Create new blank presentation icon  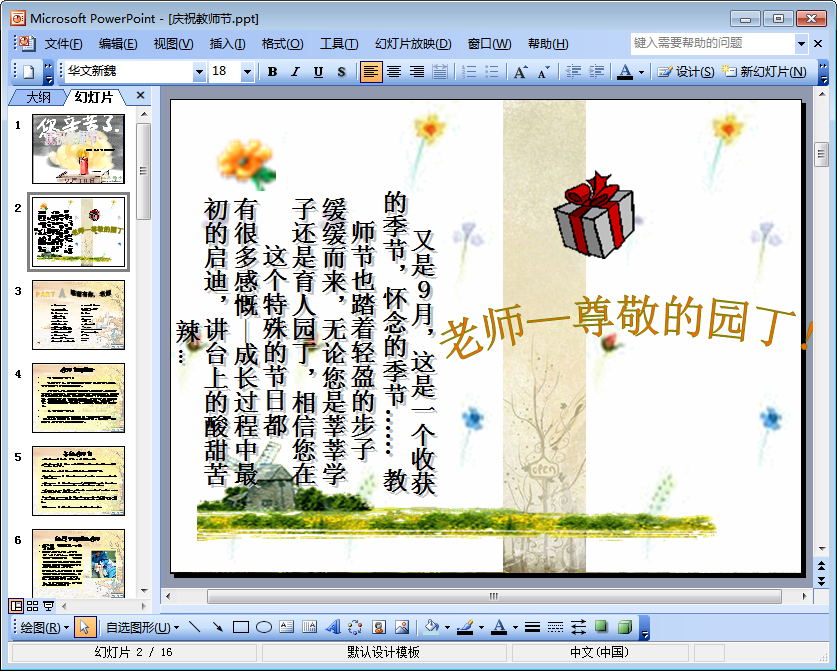coord(29,72)
